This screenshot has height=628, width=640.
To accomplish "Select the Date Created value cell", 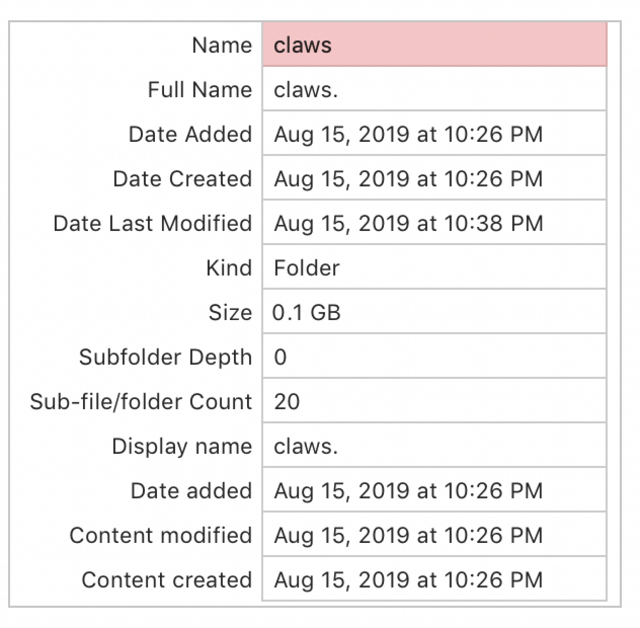I will pos(435,178).
